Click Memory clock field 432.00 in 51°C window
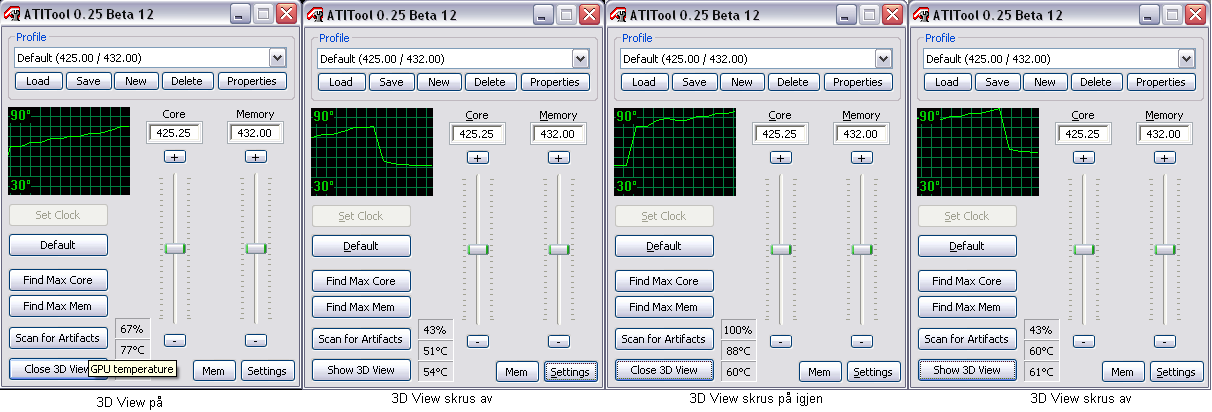Image resolution: width=1212 pixels, height=412 pixels. (x=558, y=133)
